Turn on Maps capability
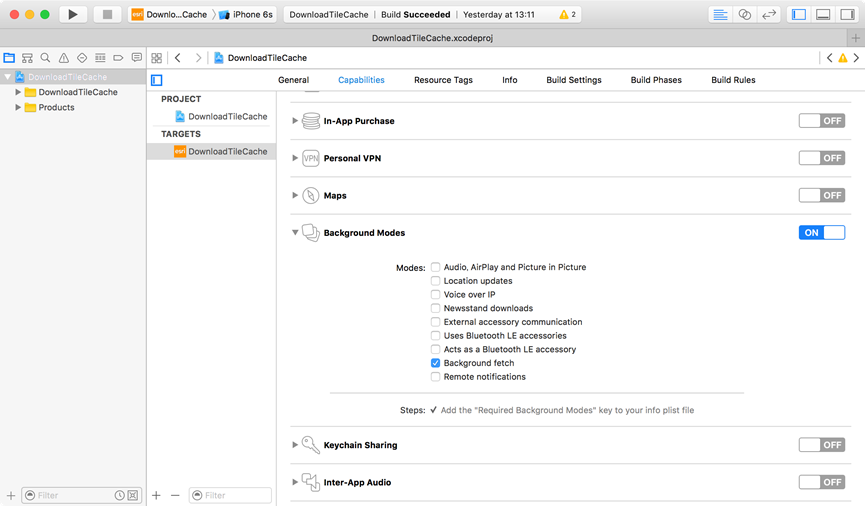This screenshot has height=506, width=865. pos(821,195)
